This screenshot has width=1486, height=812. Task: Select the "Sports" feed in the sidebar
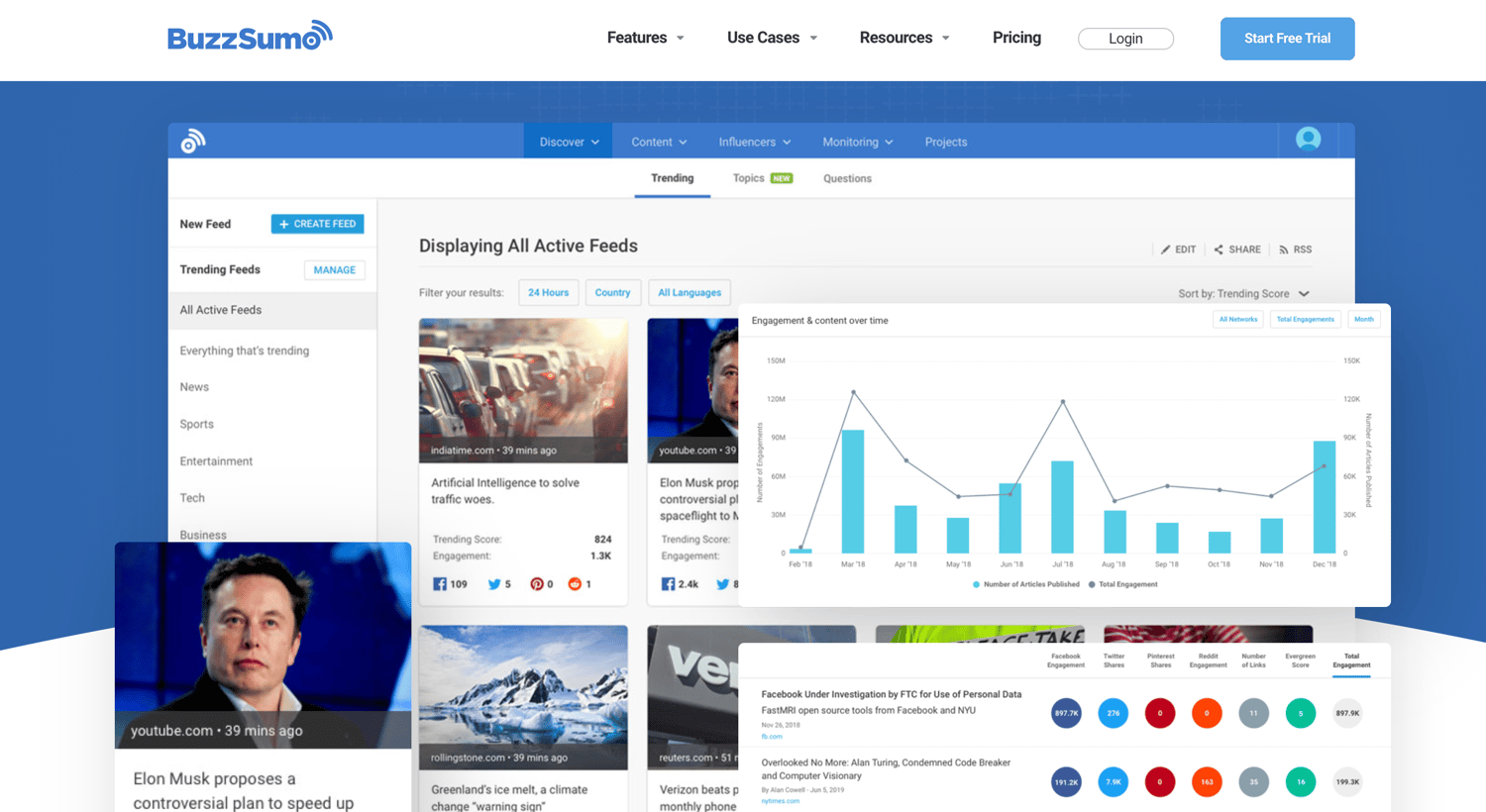196,424
